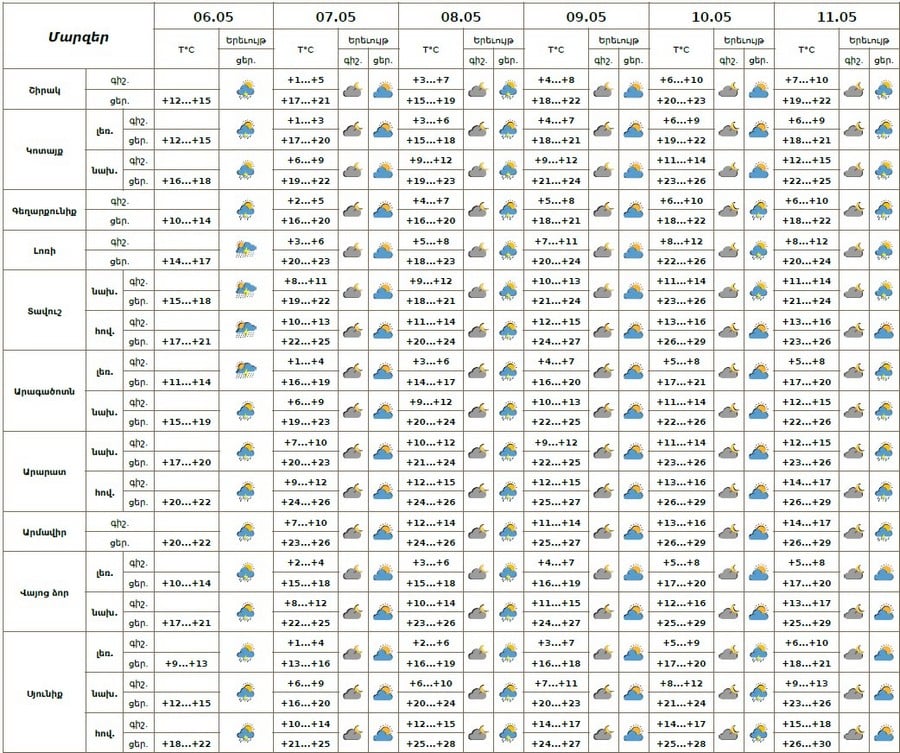The height and width of the screenshot is (753, 900).
Task: Click Տավուշ հով. sub-zone label
Action: point(104,331)
